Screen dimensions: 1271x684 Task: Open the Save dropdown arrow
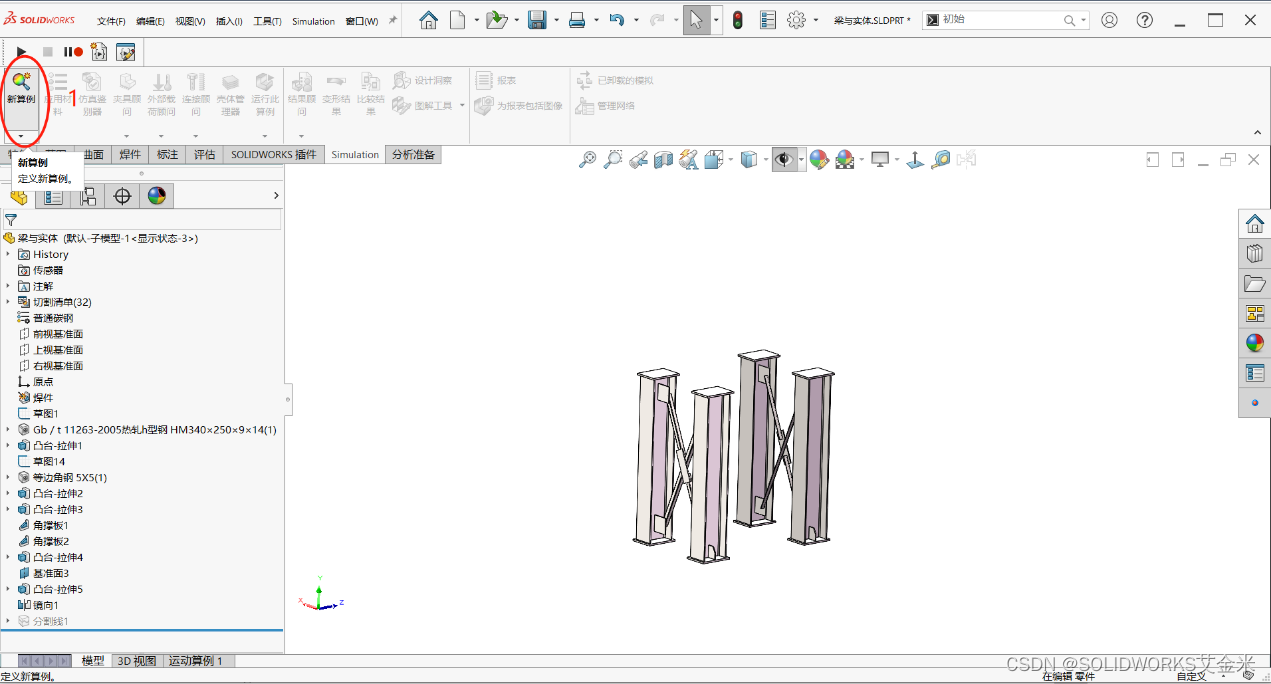coord(555,20)
